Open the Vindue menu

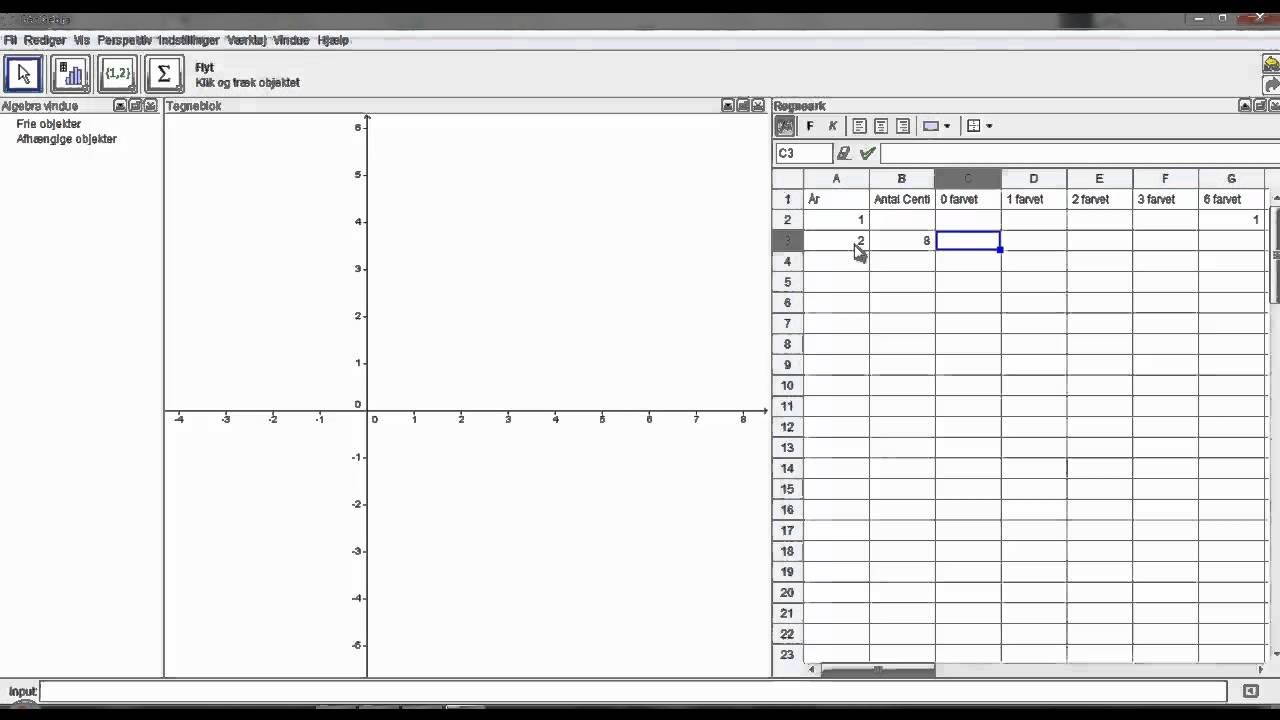(291, 40)
